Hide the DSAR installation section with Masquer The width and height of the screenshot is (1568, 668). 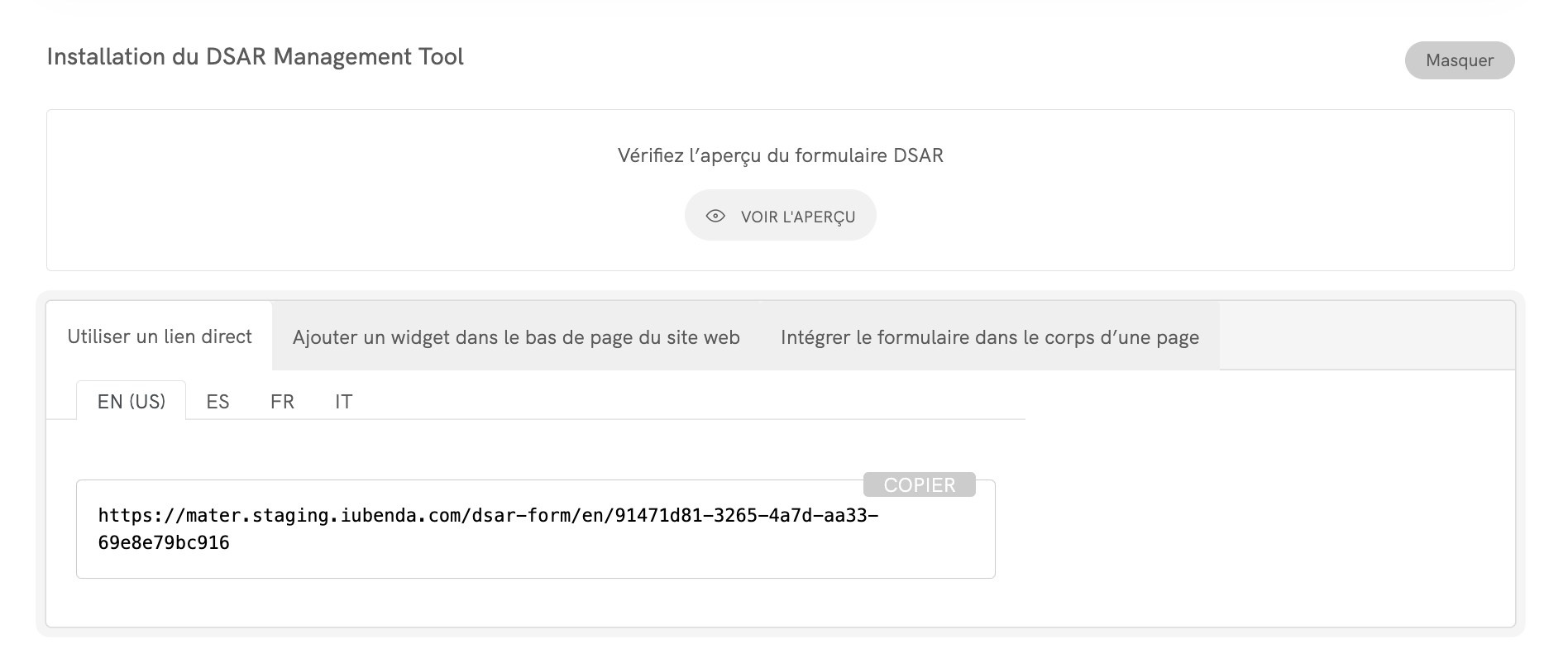point(1459,60)
